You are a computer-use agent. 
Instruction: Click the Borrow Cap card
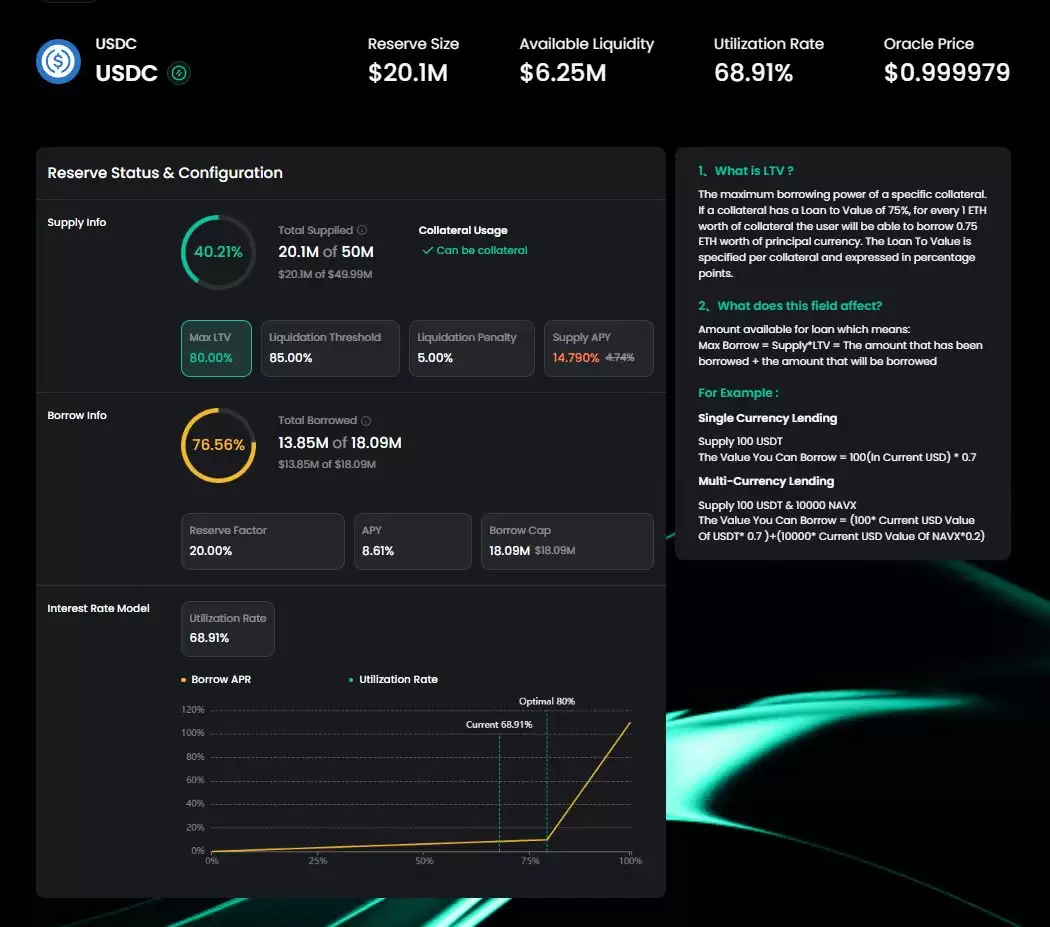tap(566, 541)
